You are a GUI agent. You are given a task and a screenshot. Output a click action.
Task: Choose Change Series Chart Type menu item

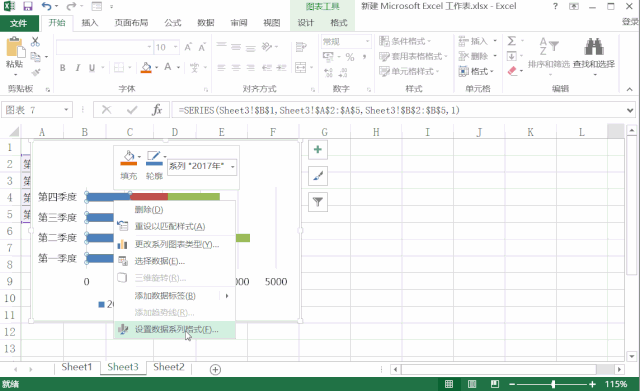(x=175, y=244)
